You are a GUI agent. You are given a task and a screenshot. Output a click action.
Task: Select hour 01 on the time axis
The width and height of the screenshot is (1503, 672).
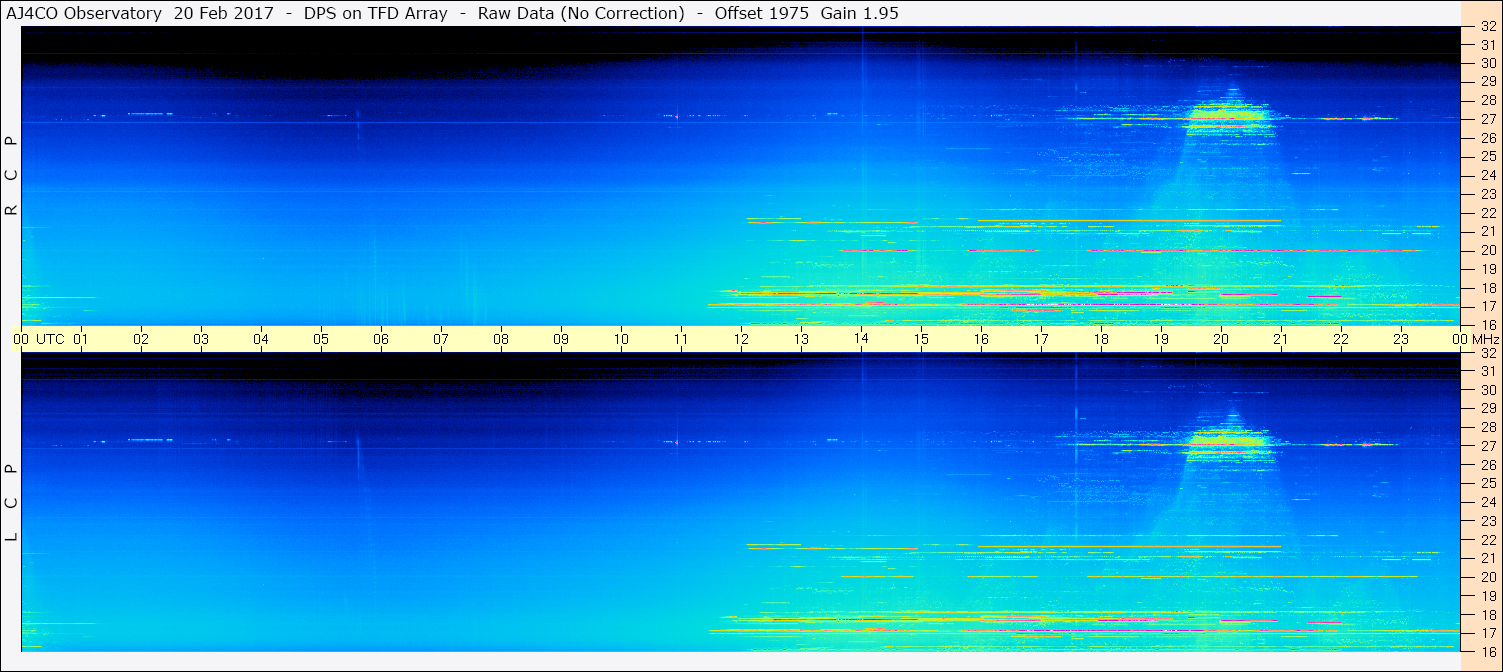click(81, 339)
